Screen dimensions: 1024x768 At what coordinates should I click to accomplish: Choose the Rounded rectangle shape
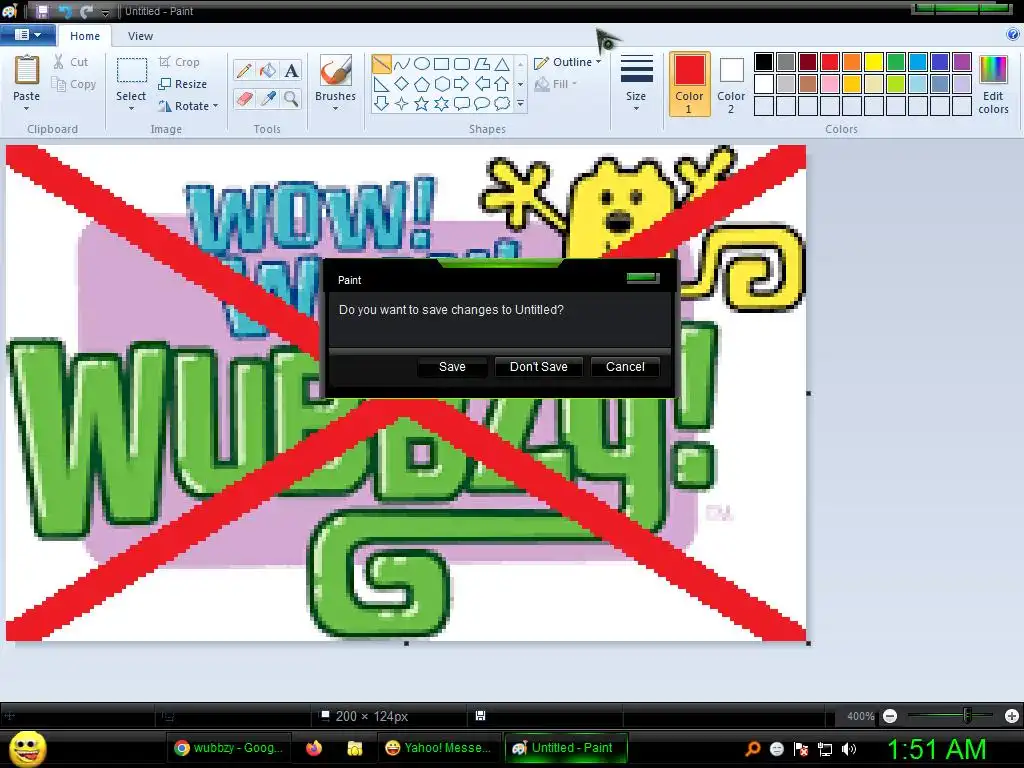click(462, 64)
